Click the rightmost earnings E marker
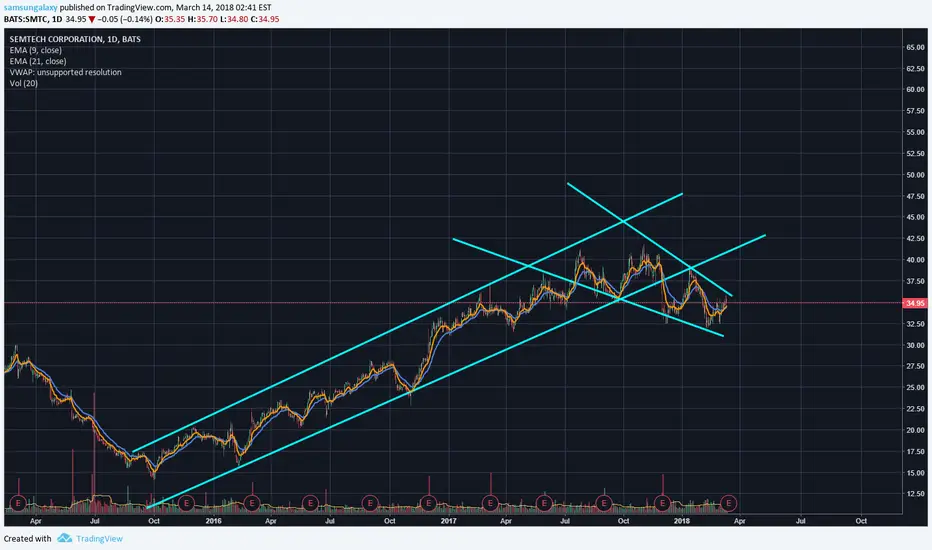The image size is (932, 550). [729, 504]
